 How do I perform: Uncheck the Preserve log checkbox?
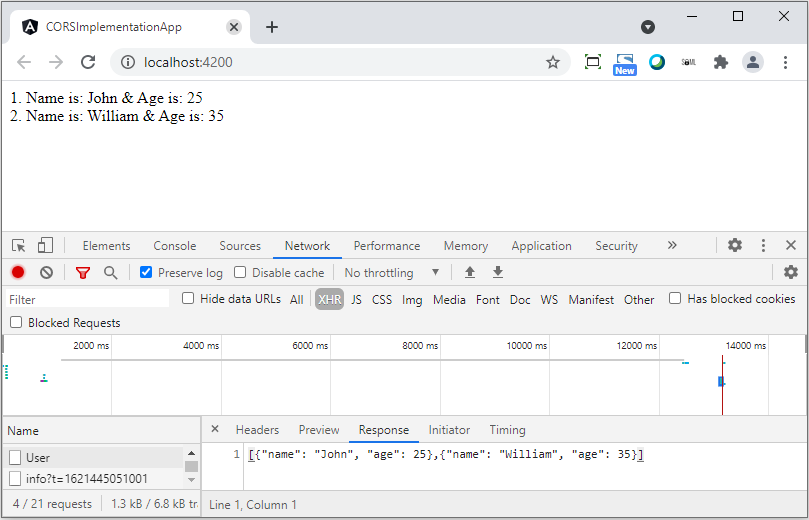click(x=146, y=272)
